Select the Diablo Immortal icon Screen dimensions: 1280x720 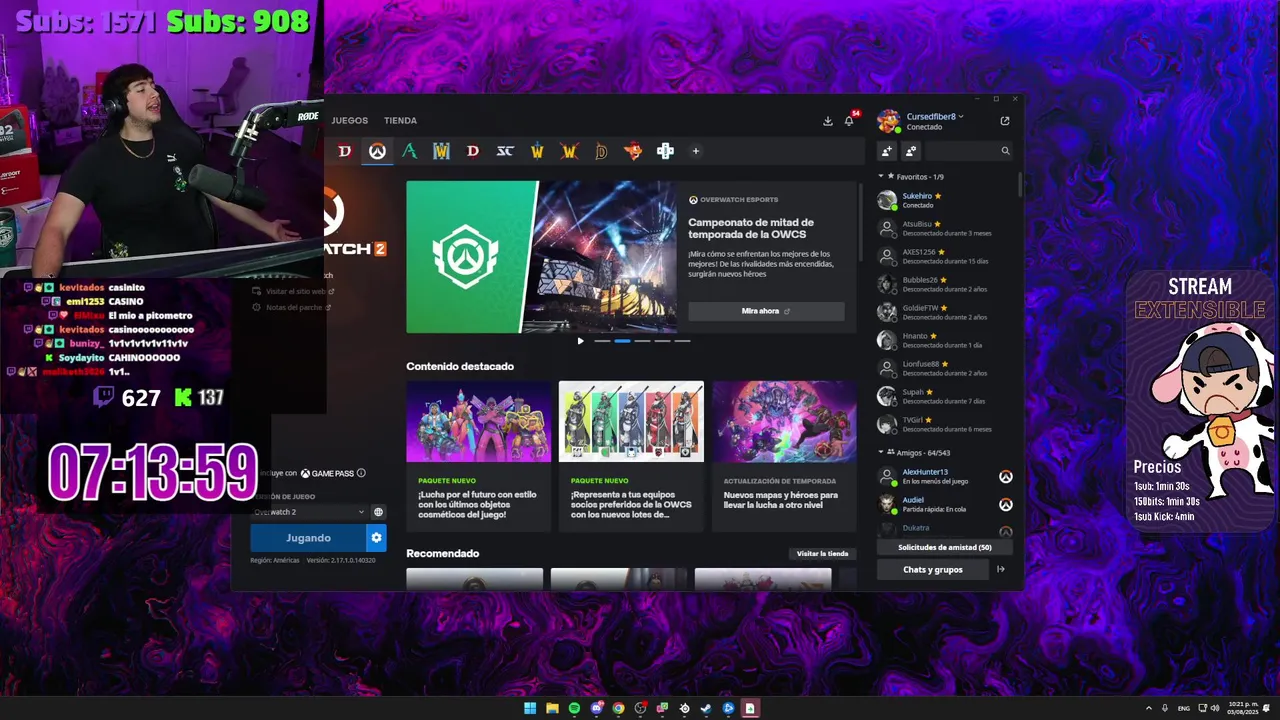click(x=601, y=151)
